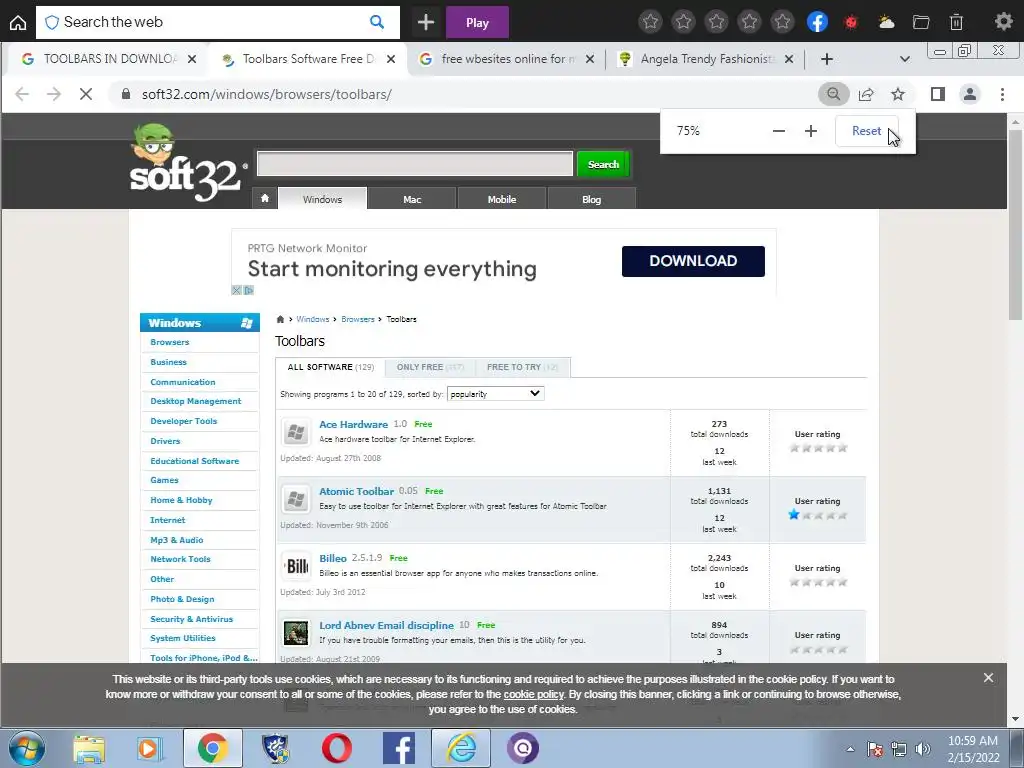Switch to ONLY FREE software tab
The image size is (1024, 768).
(430, 367)
